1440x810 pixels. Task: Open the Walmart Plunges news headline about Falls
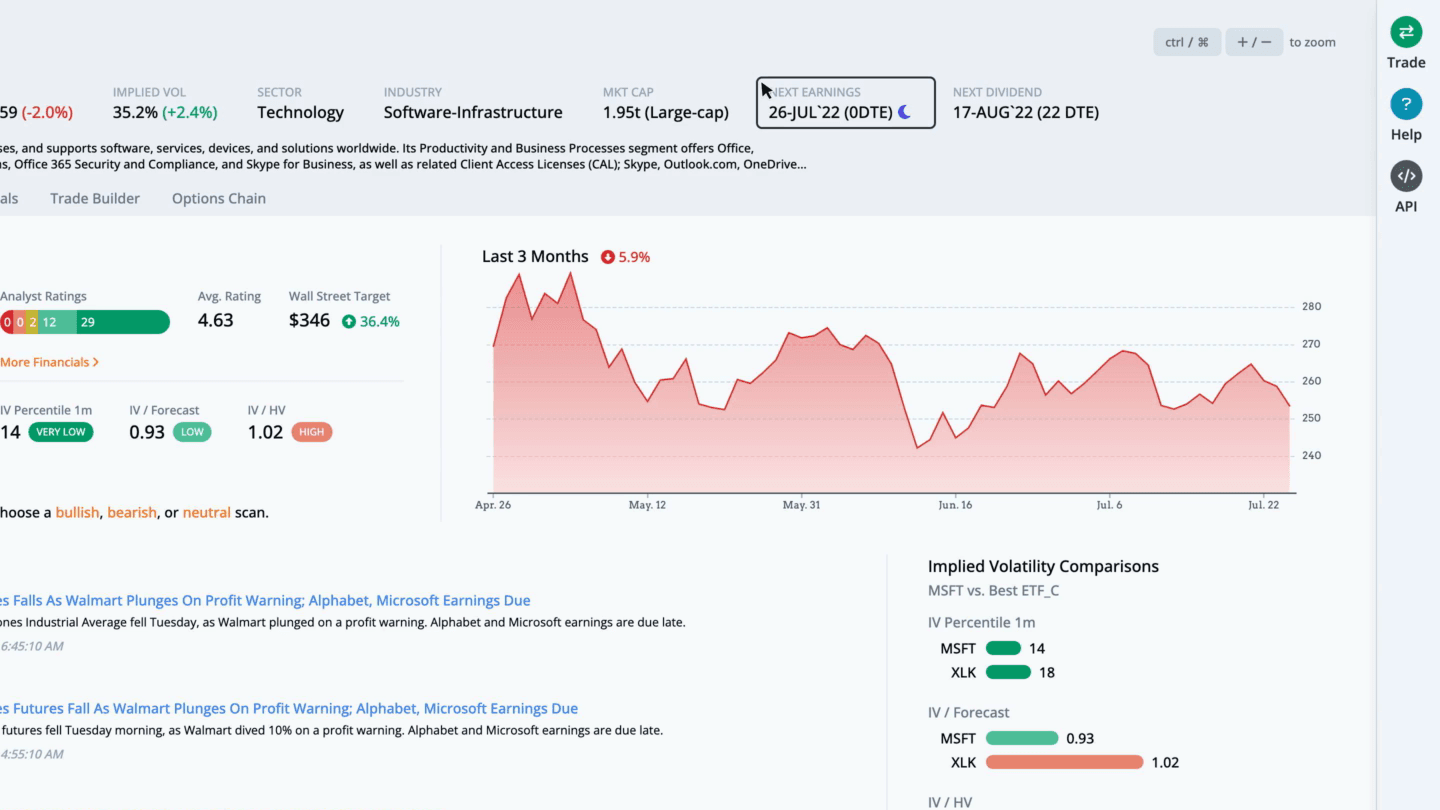point(265,600)
